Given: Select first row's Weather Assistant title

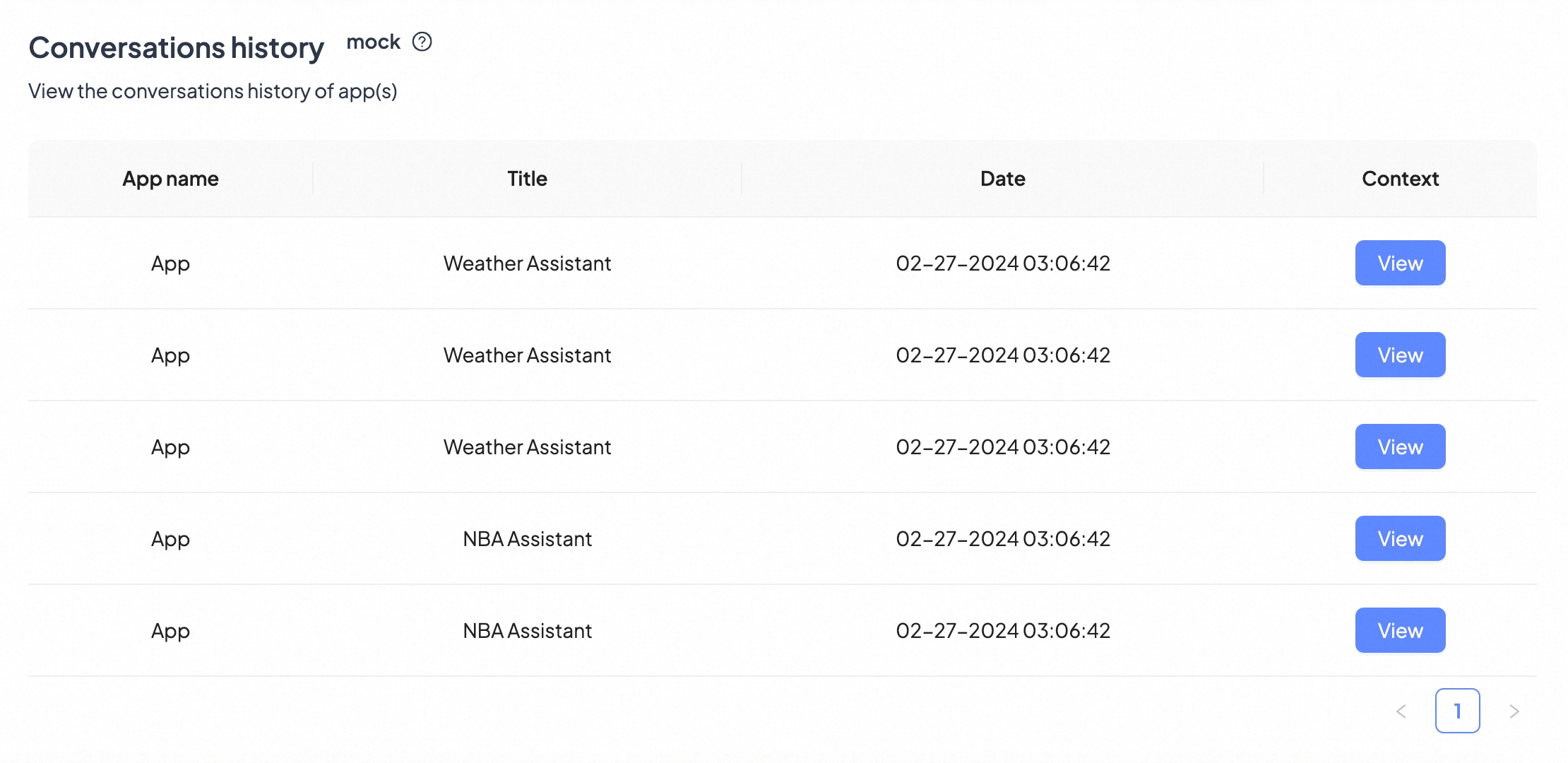Looking at the screenshot, I should [x=527, y=264].
